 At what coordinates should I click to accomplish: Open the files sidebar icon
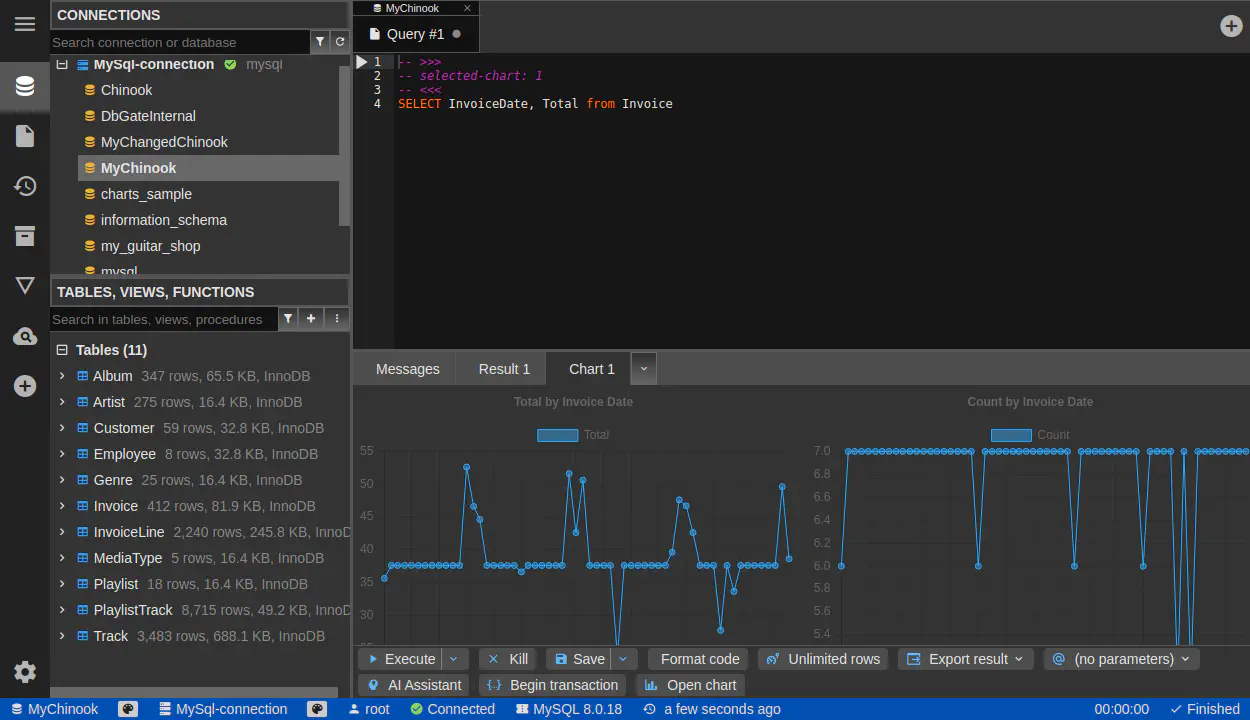(x=25, y=136)
